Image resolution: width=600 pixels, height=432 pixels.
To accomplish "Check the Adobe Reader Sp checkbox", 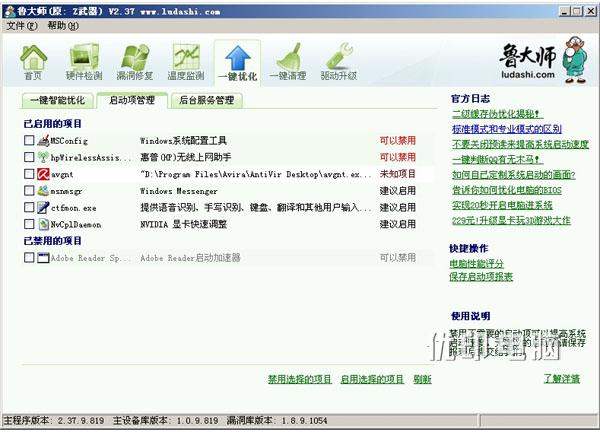I will tap(29, 257).
